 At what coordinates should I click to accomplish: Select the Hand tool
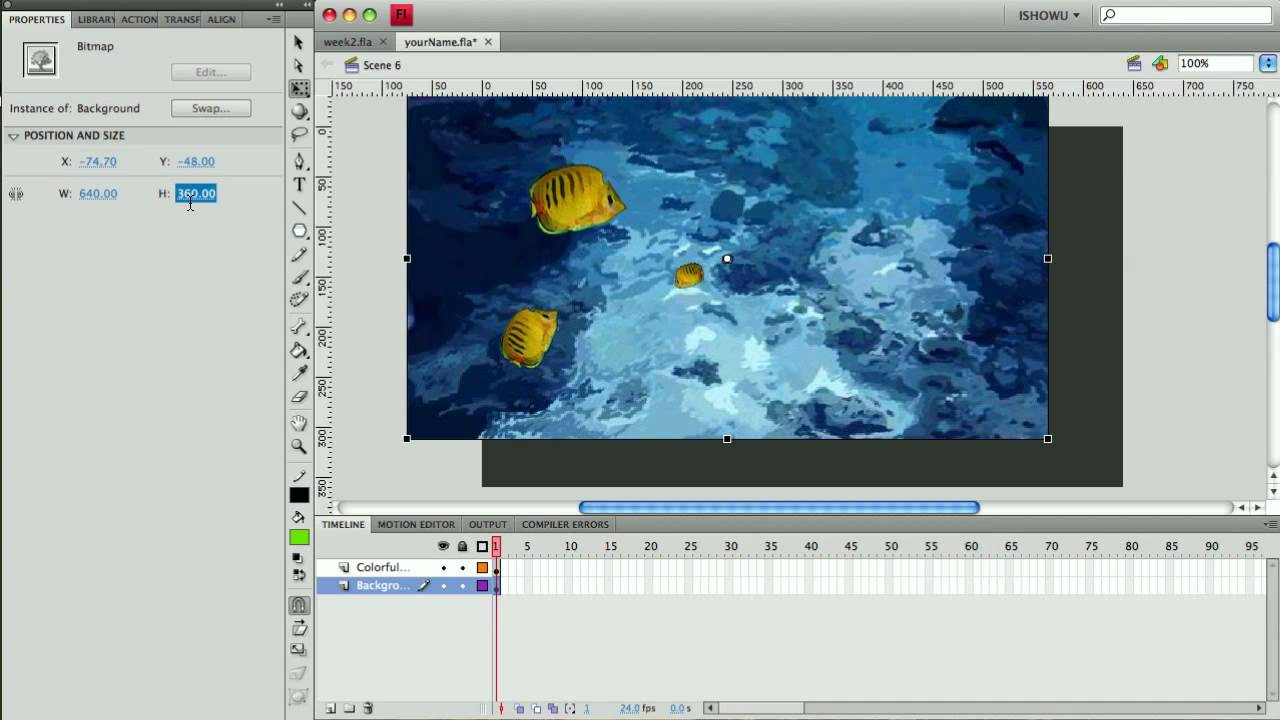point(299,423)
